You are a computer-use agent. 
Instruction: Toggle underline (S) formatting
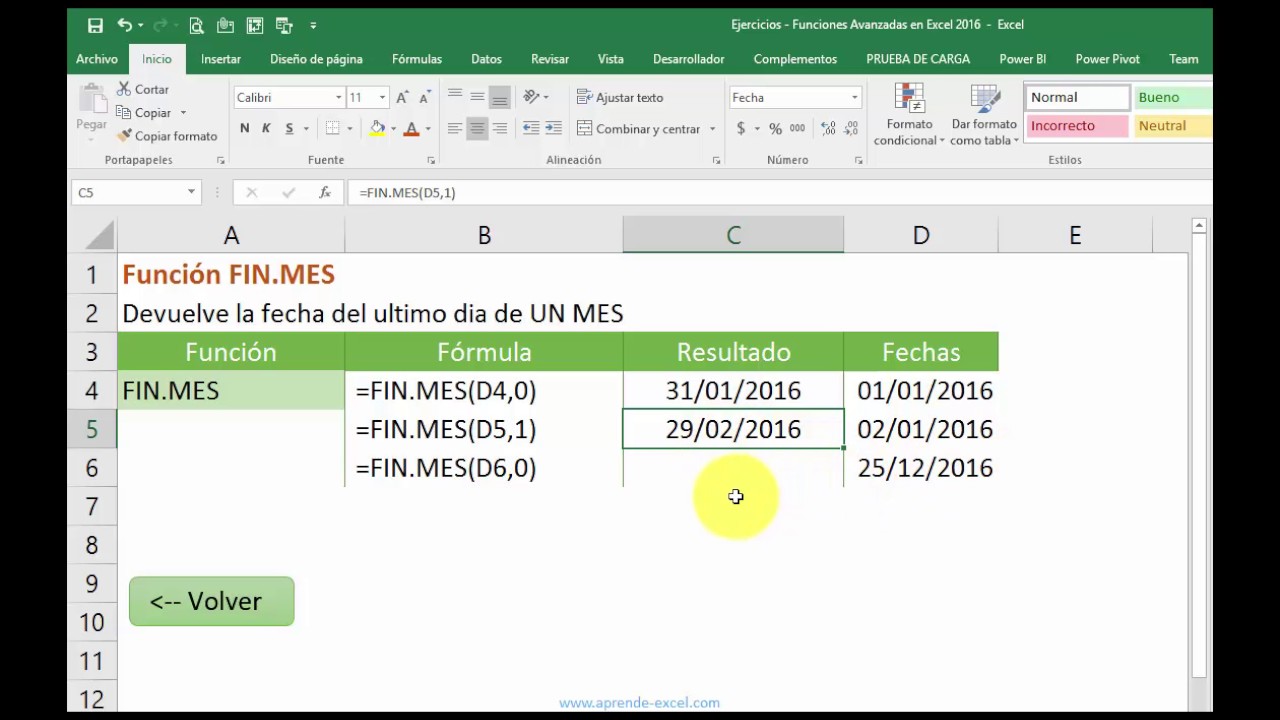pyautogui.click(x=289, y=128)
